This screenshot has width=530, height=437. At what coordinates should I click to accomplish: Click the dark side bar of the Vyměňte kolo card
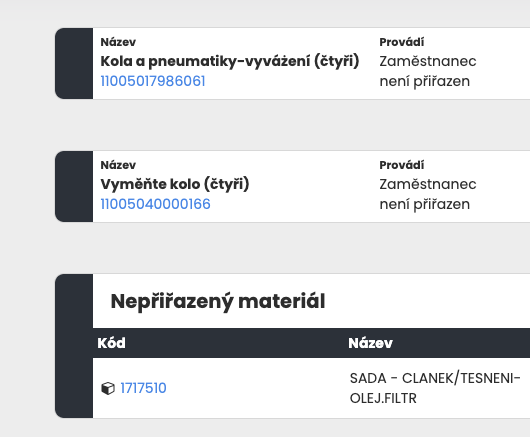coord(74,187)
